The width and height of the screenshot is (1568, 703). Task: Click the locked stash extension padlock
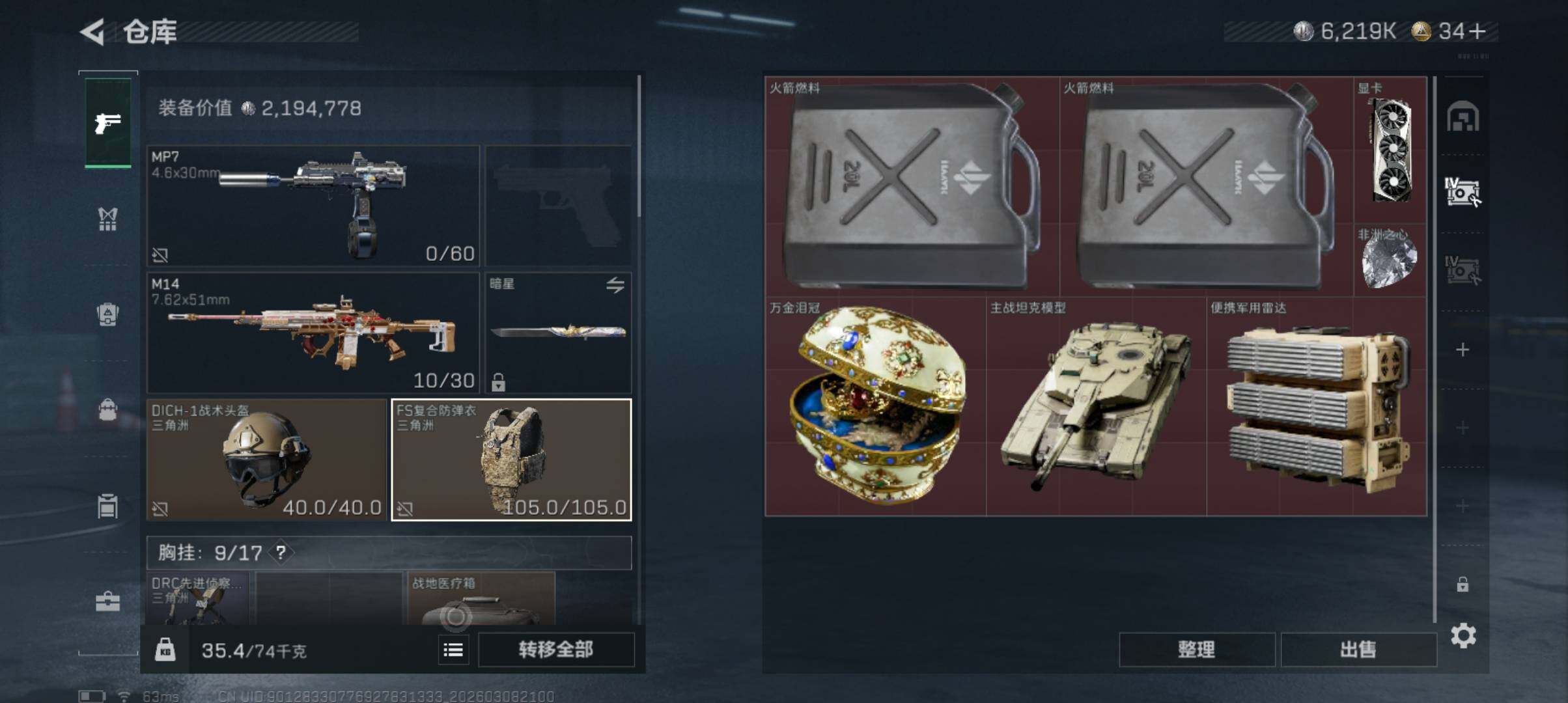1463,584
